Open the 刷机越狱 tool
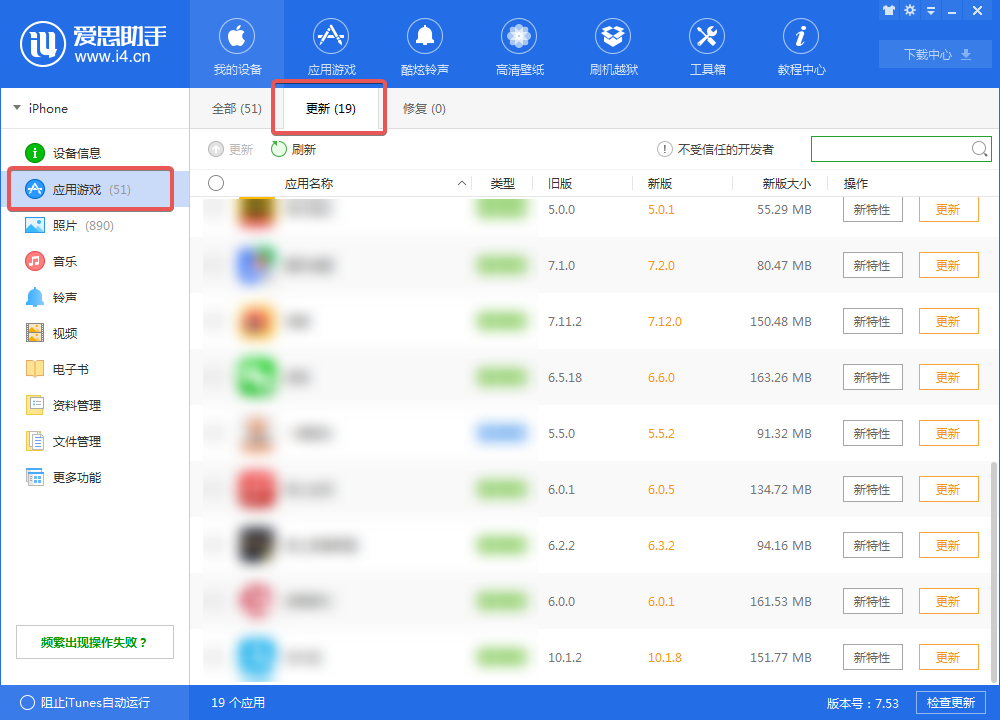Screen dimensions: 1000x720 click(612, 44)
